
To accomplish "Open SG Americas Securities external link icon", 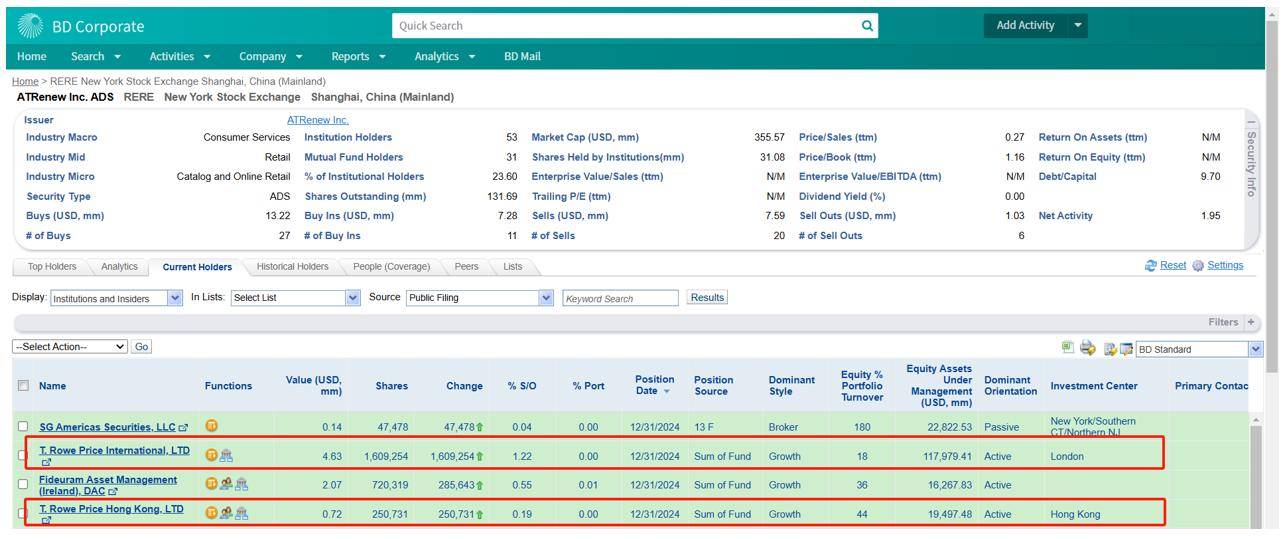I will click(184, 428).
